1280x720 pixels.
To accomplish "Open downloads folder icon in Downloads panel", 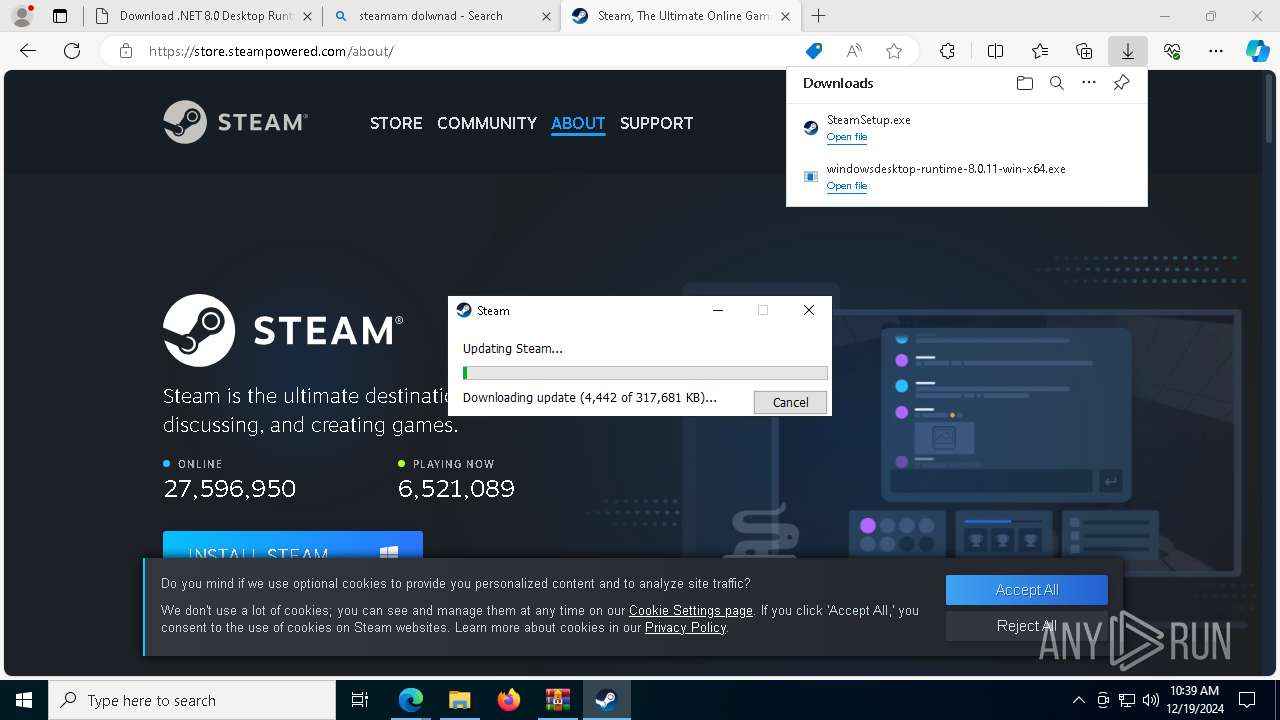I will tap(1024, 83).
